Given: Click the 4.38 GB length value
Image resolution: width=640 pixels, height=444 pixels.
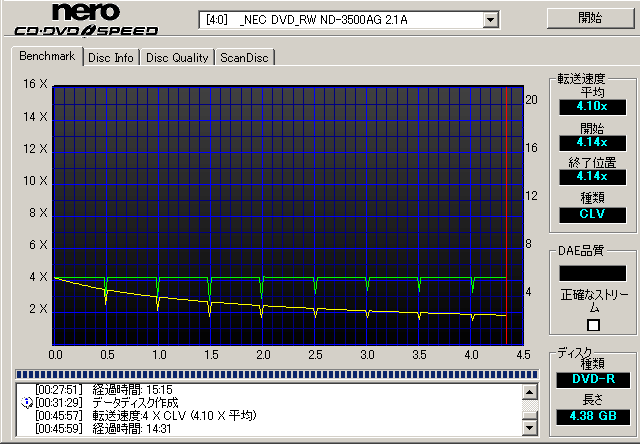Looking at the screenshot, I should pos(593,416).
